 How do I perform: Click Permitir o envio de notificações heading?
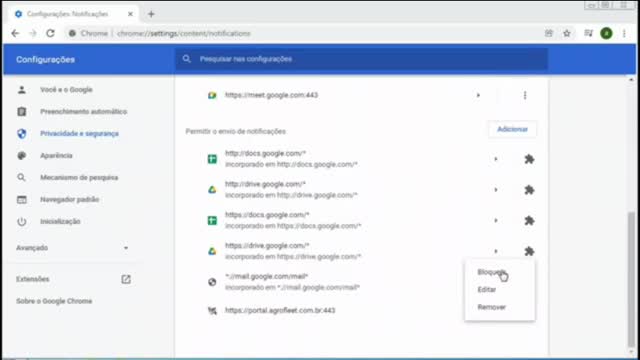[236, 131]
